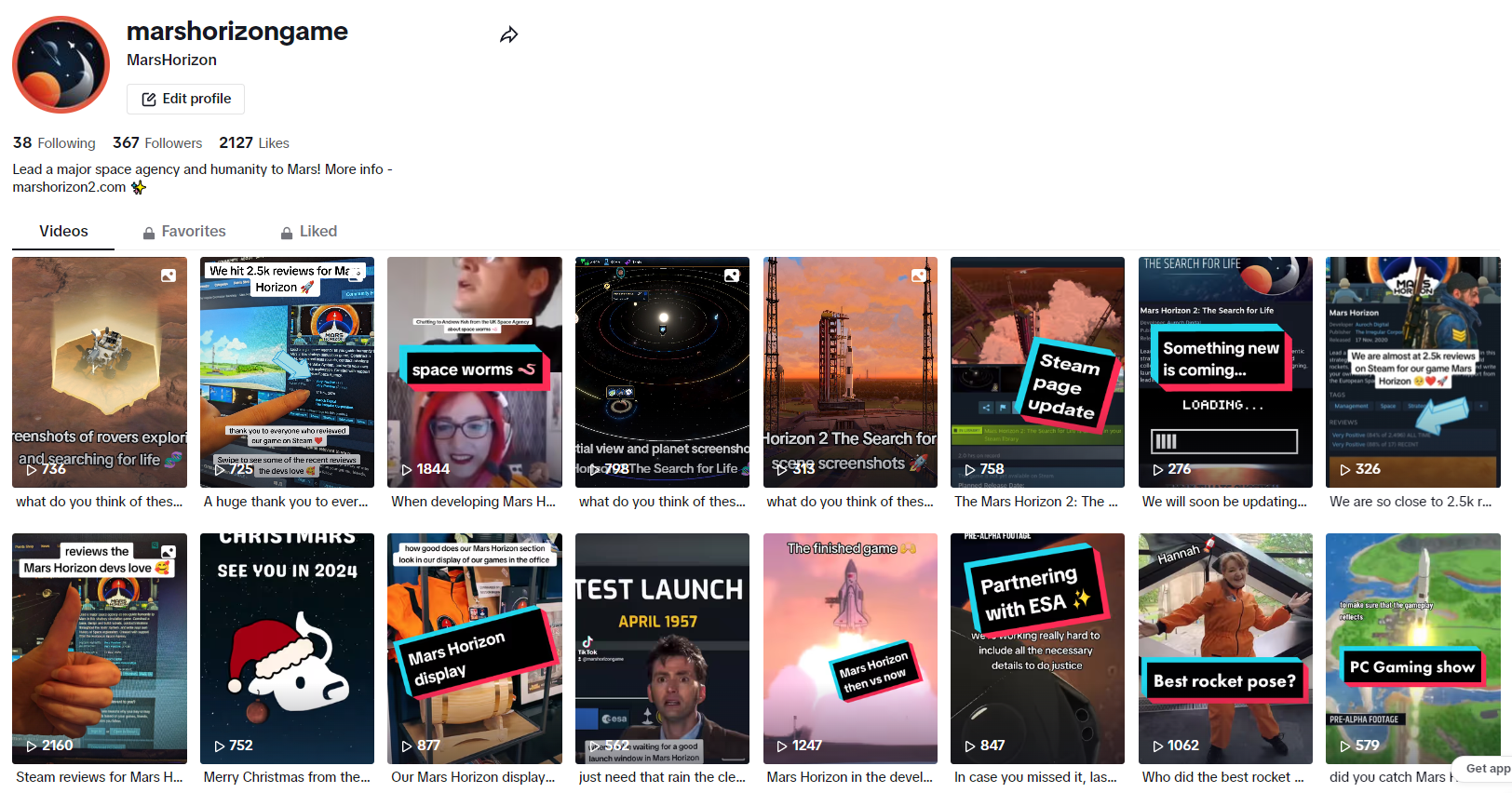The image size is (1512, 793).
Task: Click the marshorizongame username heading
Action: 237,32
